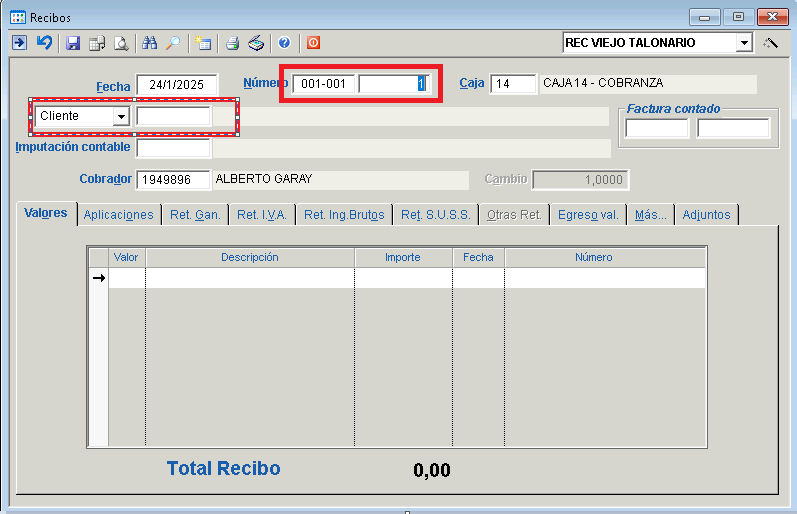
Task: Click the Fecha date input field
Action: [176, 85]
